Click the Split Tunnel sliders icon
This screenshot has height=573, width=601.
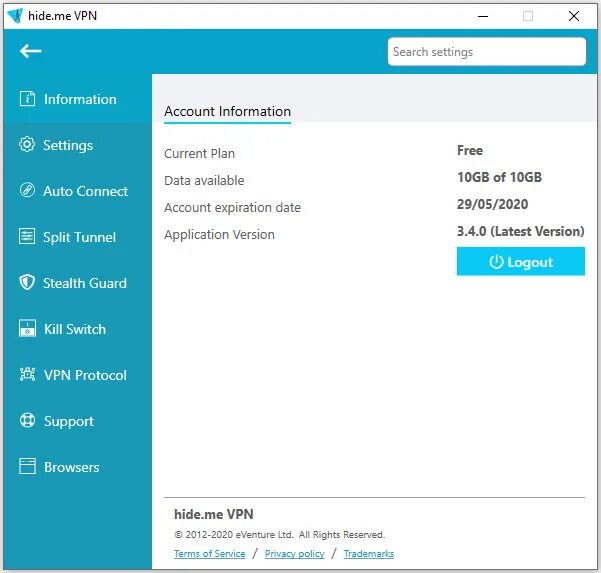tap(27, 236)
